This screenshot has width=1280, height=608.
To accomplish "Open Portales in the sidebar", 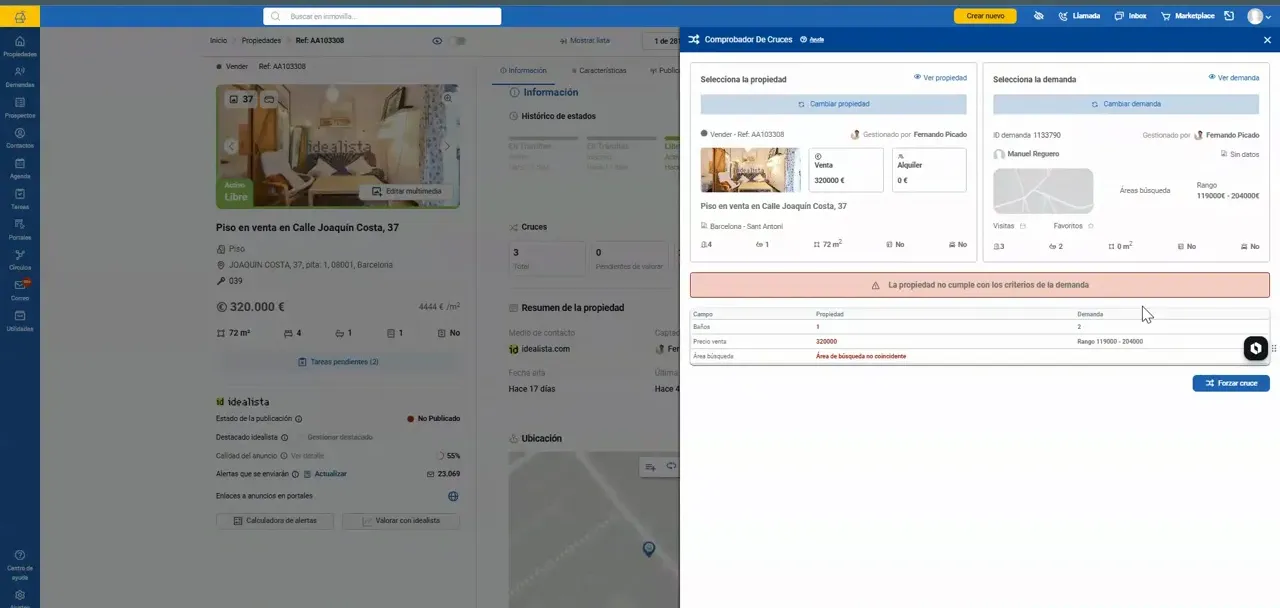I will click(x=20, y=229).
